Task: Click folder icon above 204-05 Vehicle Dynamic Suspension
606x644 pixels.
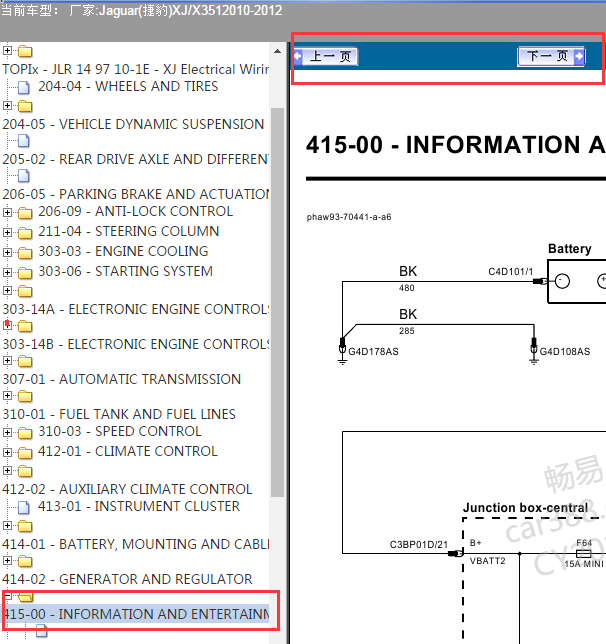Action: (x=25, y=106)
